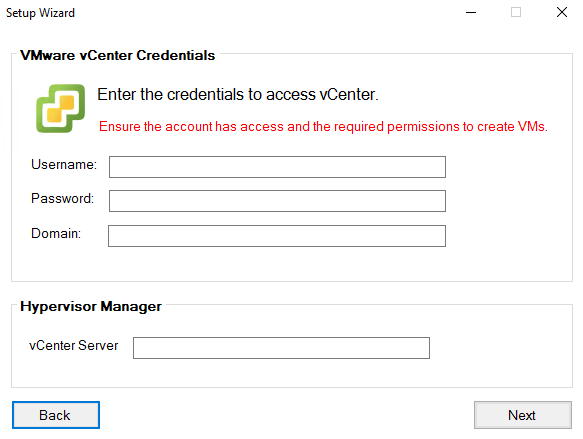
Task: Click the Username label
Action: tap(64, 164)
